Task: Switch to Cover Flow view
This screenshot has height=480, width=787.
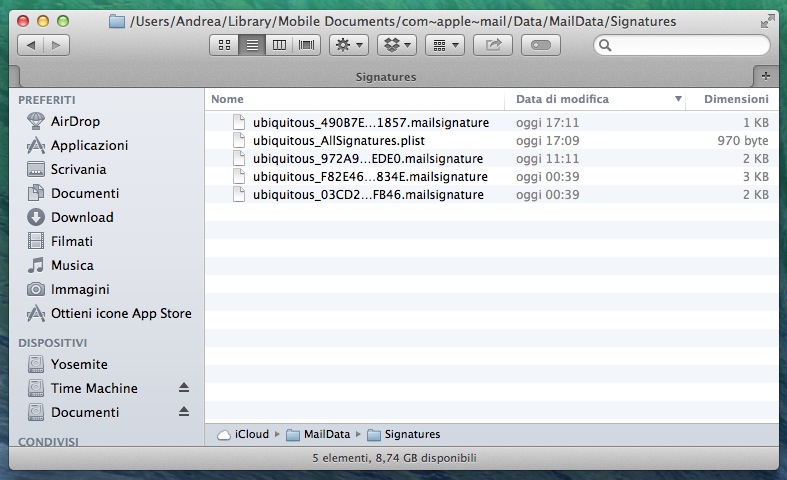Action: pyautogui.click(x=306, y=45)
